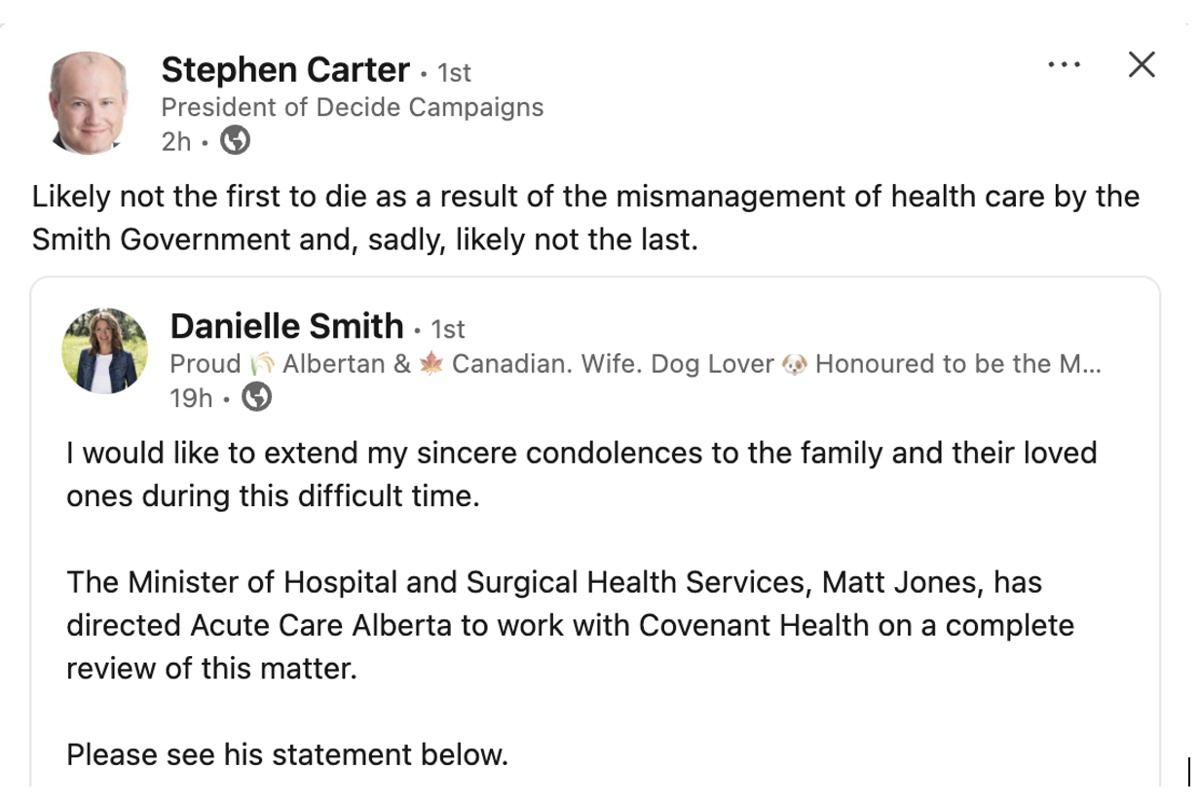Click the globe visibility icon on Stephen Carter's post
Image resolution: width=1200 pixels, height=806 pixels.
coord(235,142)
